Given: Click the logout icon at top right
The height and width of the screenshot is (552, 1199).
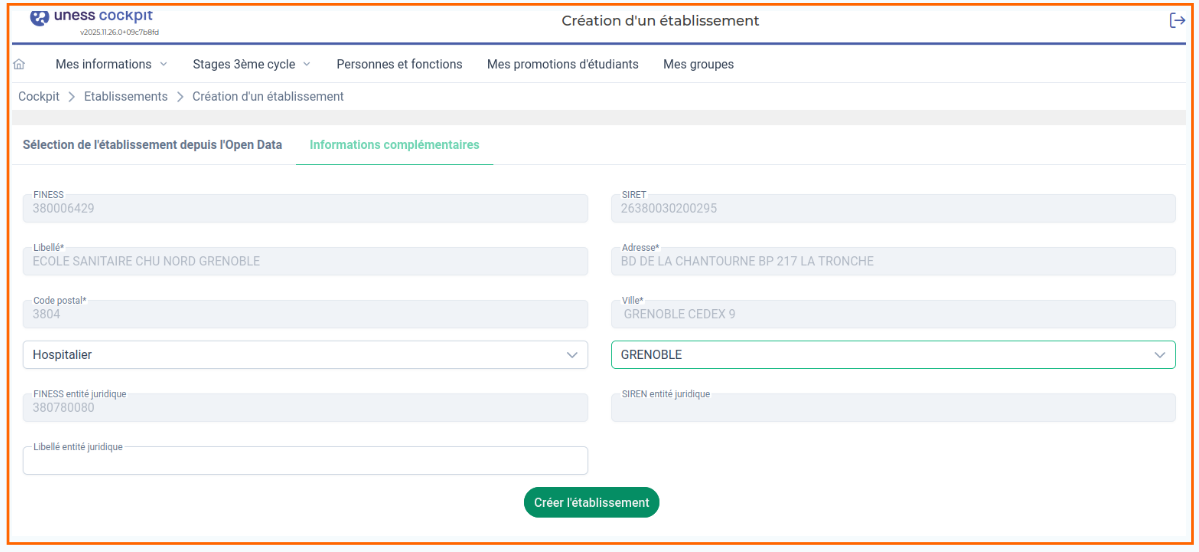Looking at the screenshot, I should tap(1177, 21).
